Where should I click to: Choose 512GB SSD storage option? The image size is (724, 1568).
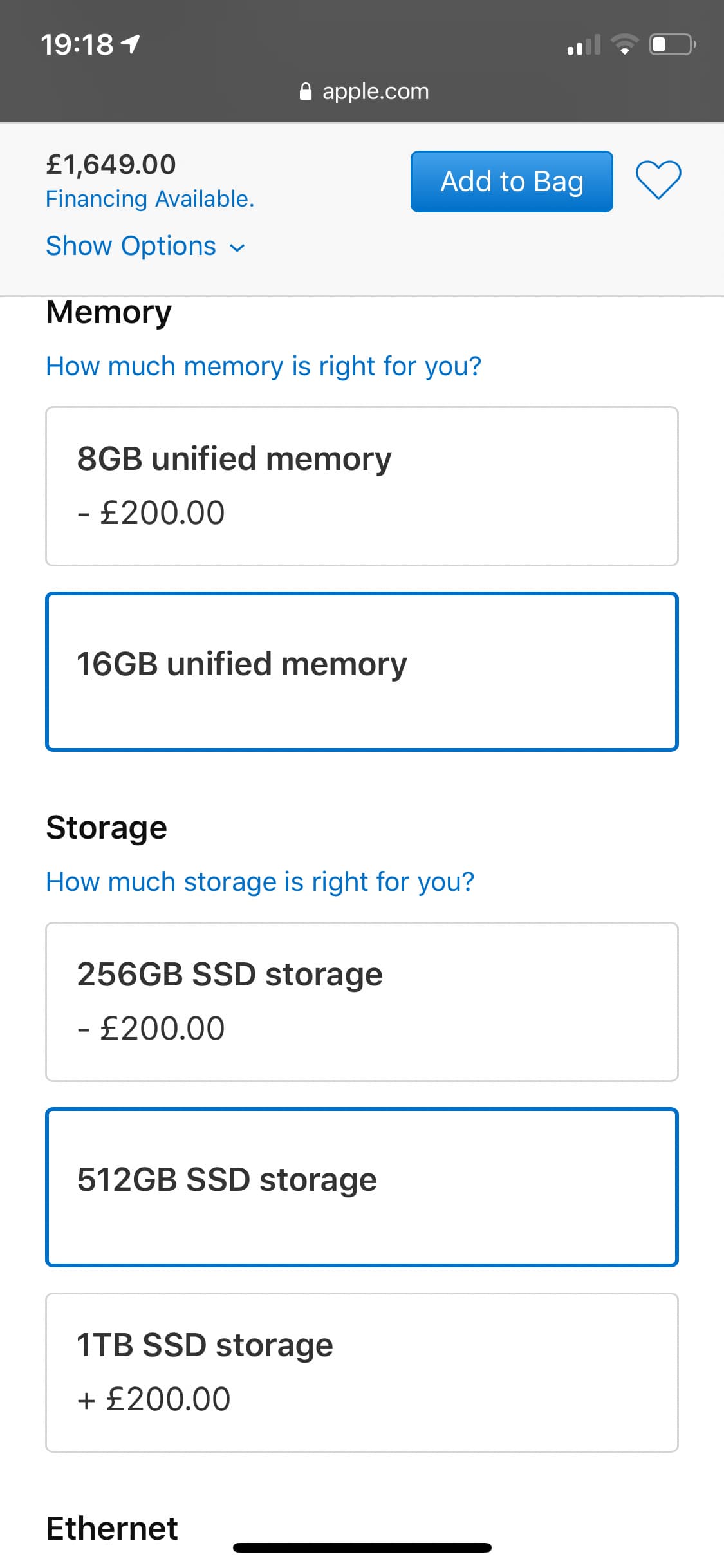tap(362, 1187)
